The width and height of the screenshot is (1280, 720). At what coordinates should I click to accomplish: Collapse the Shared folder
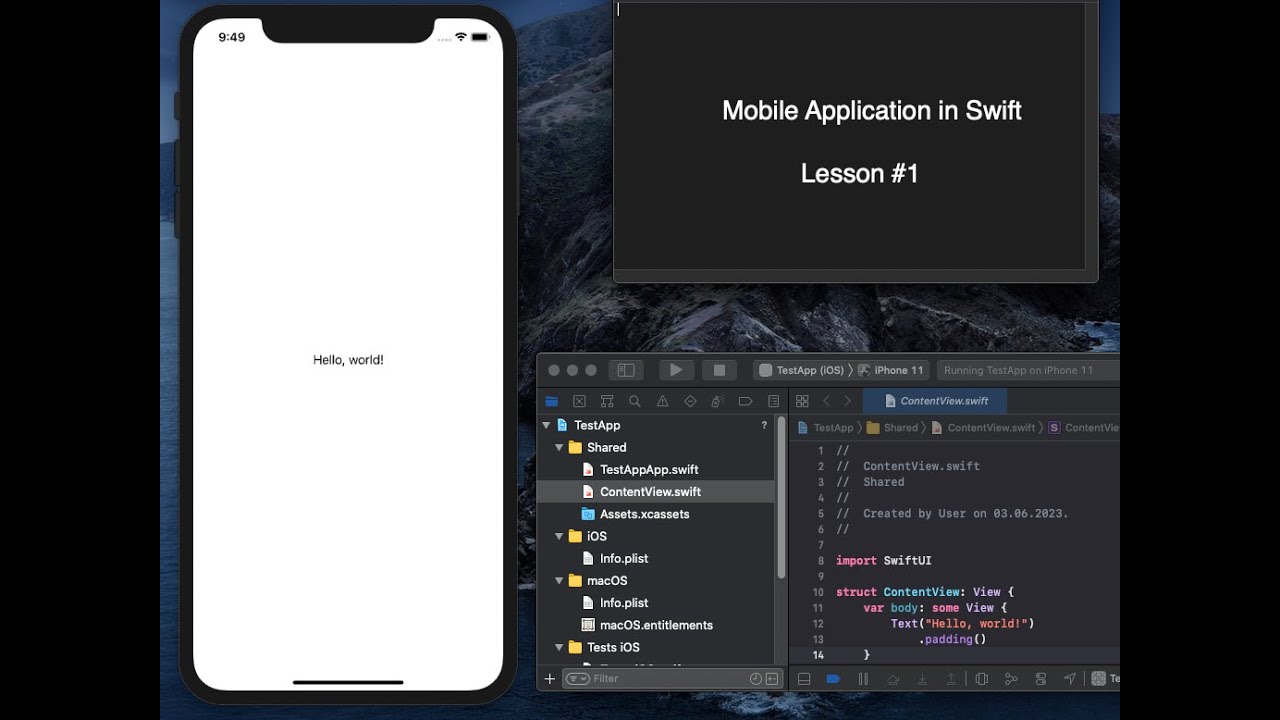pos(559,447)
